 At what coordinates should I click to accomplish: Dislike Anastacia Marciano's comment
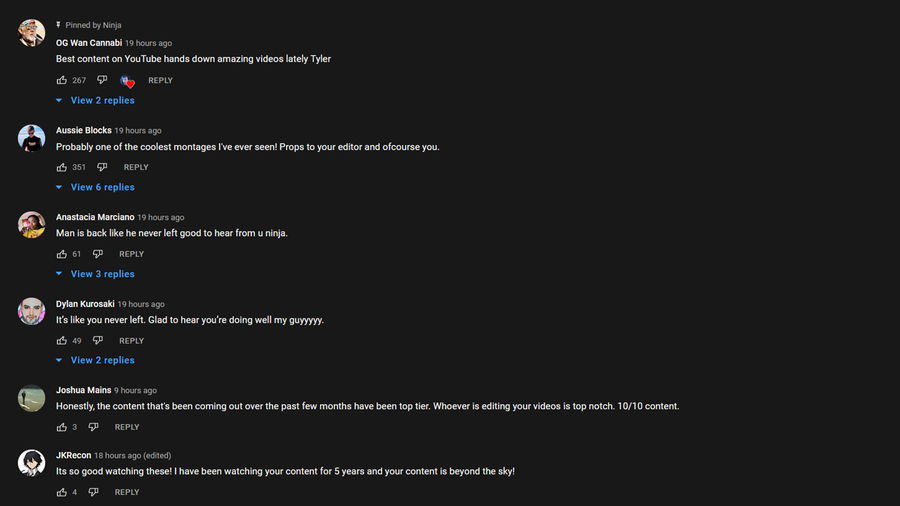(97, 254)
